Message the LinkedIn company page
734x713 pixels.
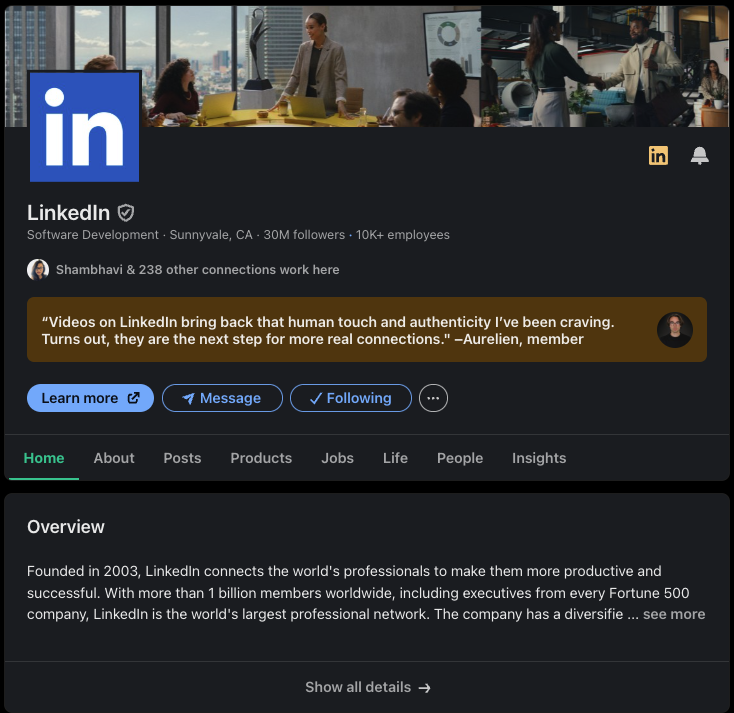[222, 398]
